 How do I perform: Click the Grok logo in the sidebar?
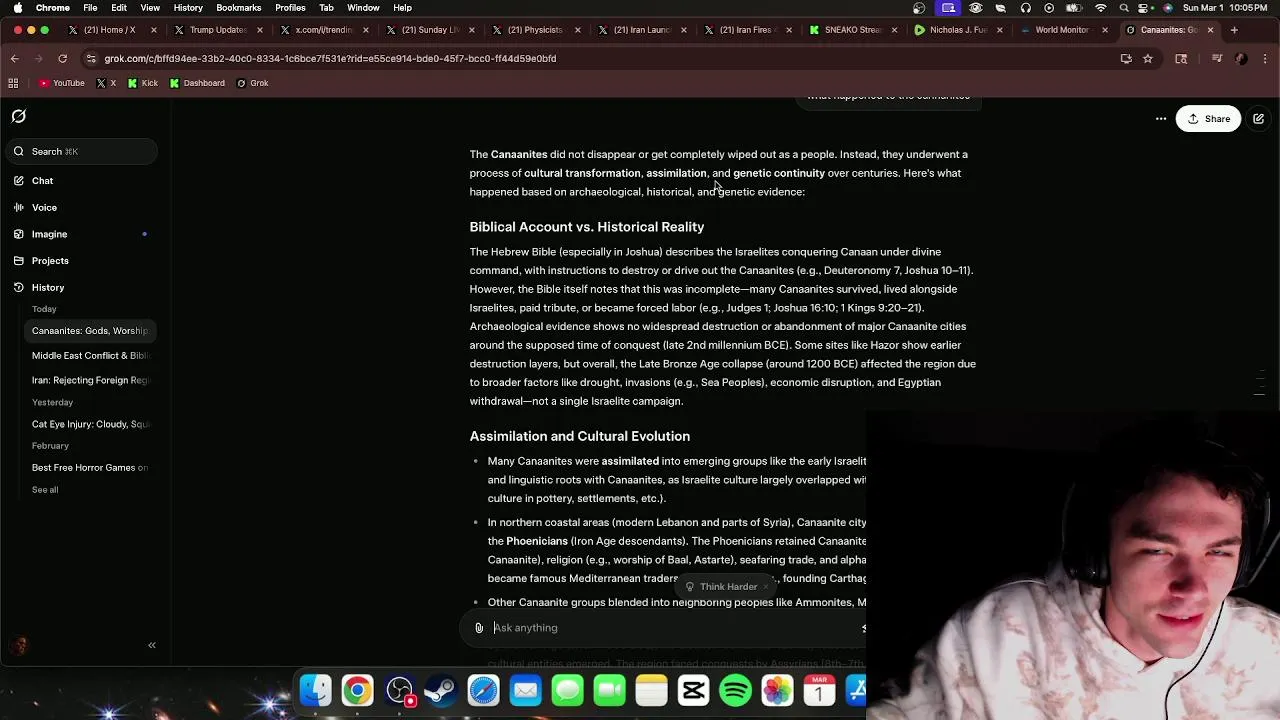pos(18,117)
